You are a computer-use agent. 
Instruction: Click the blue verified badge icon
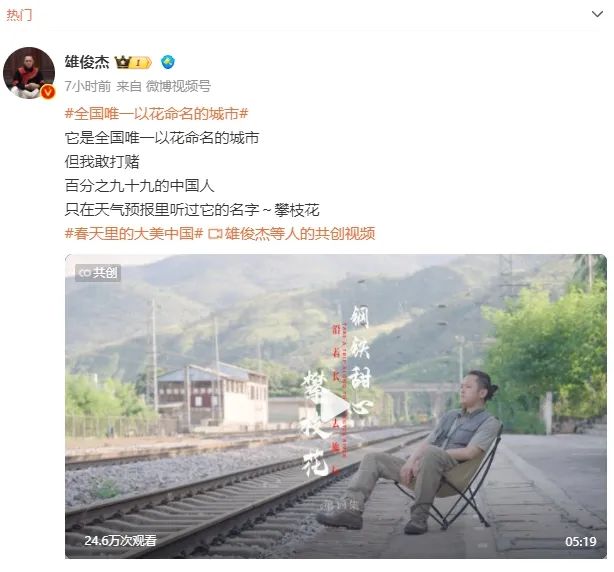pyautogui.click(x=168, y=62)
